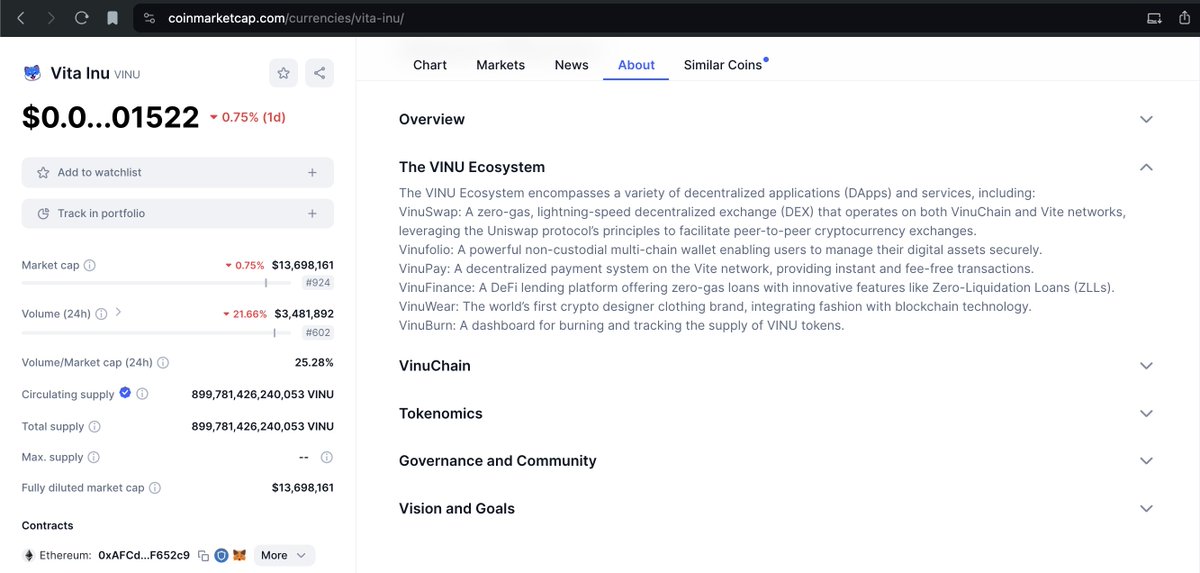Go back with the browser back arrow

point(21,18)
